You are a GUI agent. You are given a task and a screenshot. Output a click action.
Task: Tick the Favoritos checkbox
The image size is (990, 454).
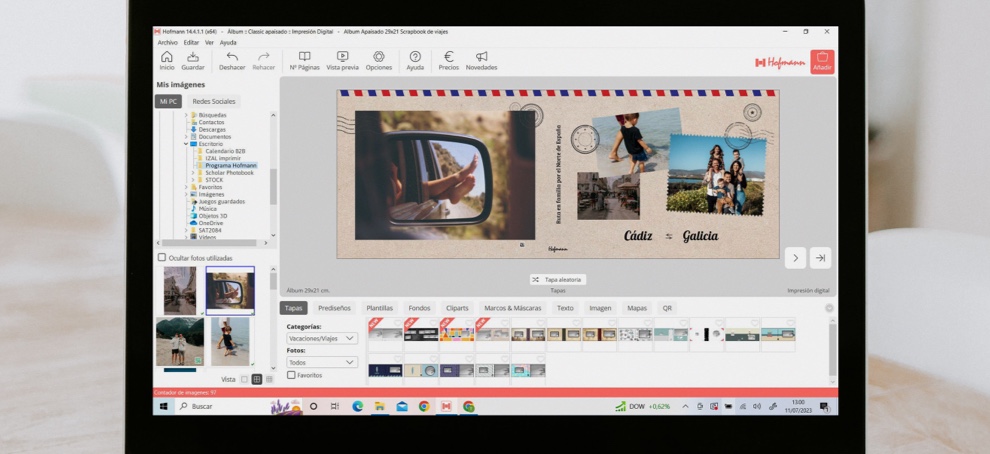pos(291,375)
